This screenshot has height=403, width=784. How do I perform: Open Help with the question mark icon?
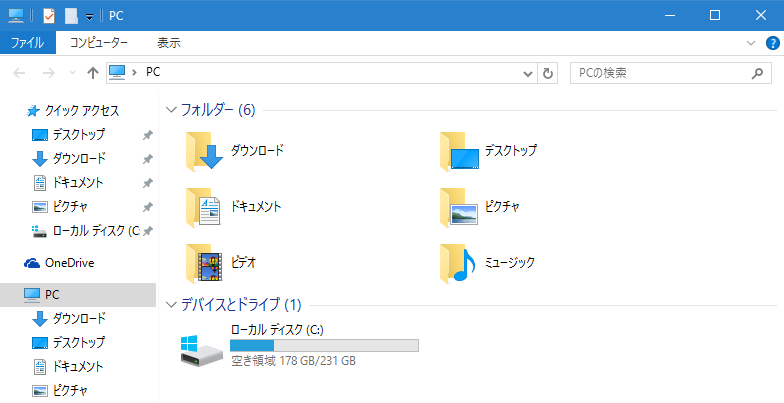[x=772, y=43]
